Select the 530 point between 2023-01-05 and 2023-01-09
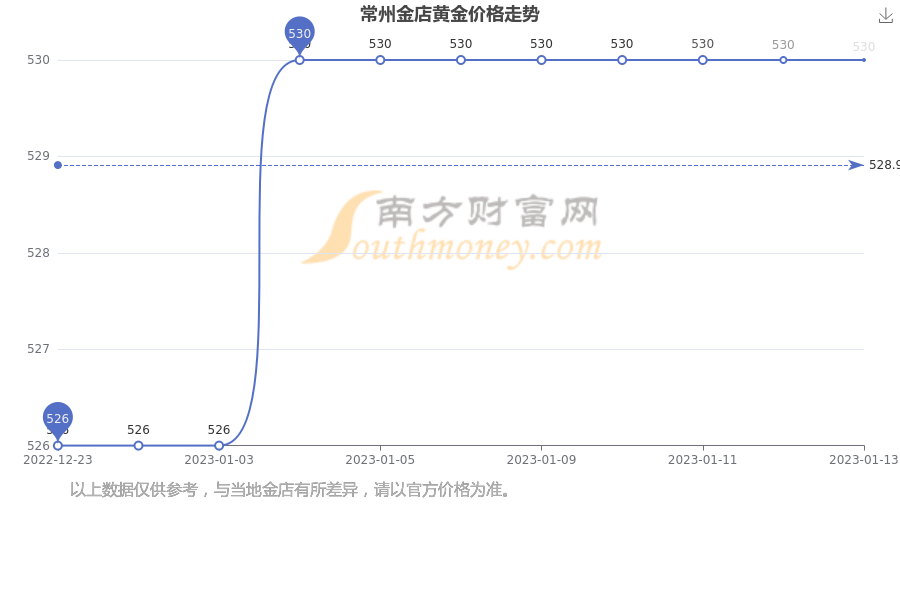900x600 pixels. (x=461, y=60)
